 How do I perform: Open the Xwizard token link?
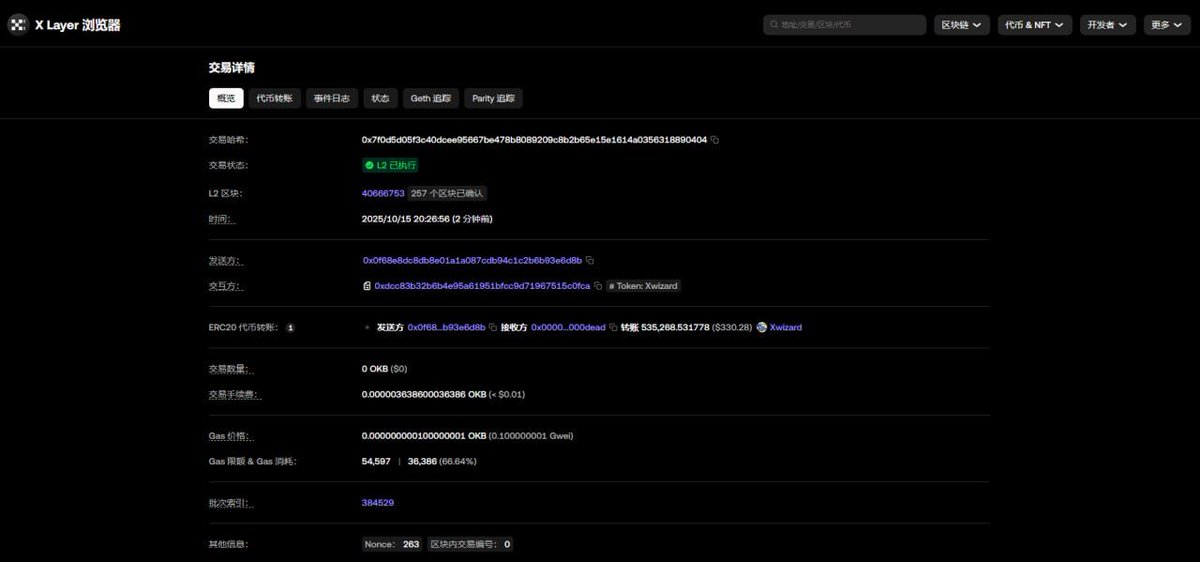click(x=786, y=327)
